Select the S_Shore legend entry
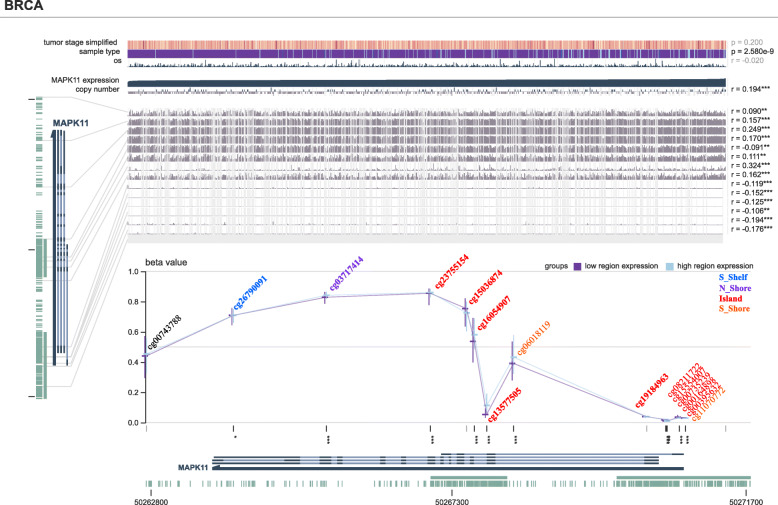This screenshot has width=778, height=505. [734, 309]
